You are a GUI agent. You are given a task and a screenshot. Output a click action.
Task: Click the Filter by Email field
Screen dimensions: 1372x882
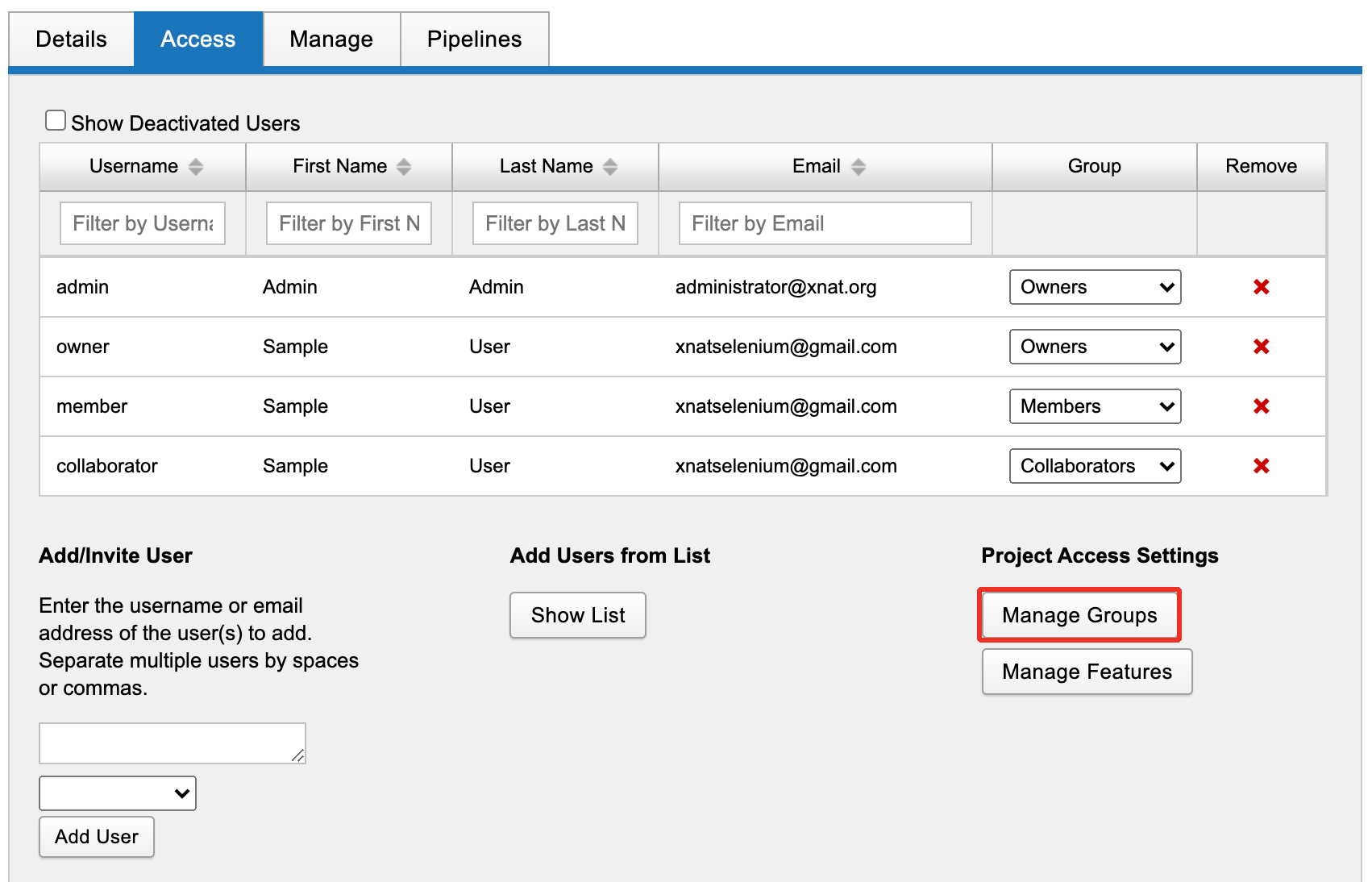pyautogui.click(x=824, y=223)
